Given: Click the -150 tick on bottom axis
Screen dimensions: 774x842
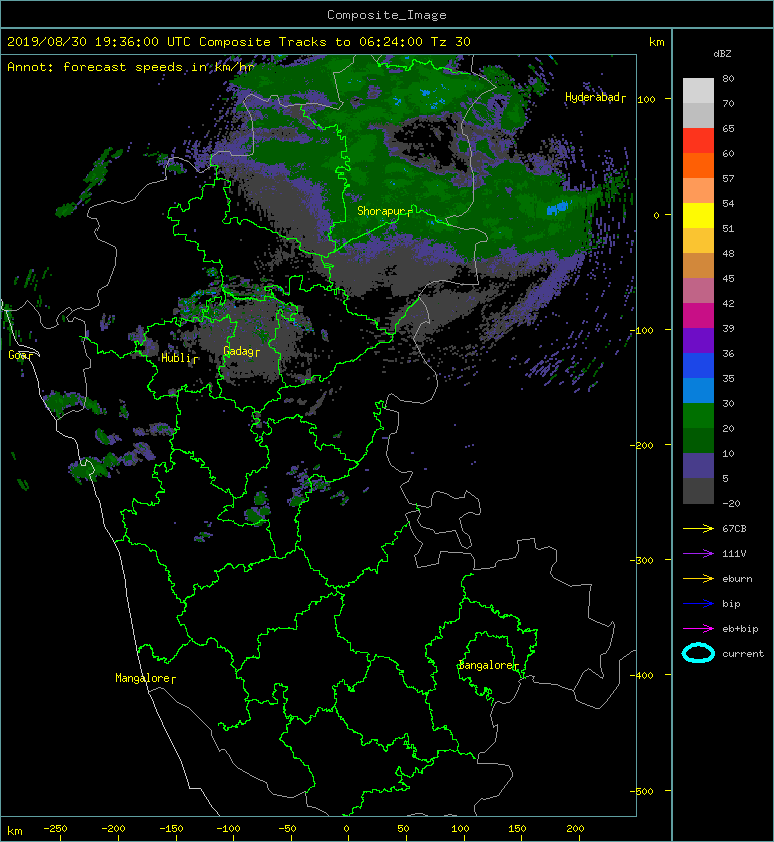Looking at the screenshot, I should tap(171, 829).
